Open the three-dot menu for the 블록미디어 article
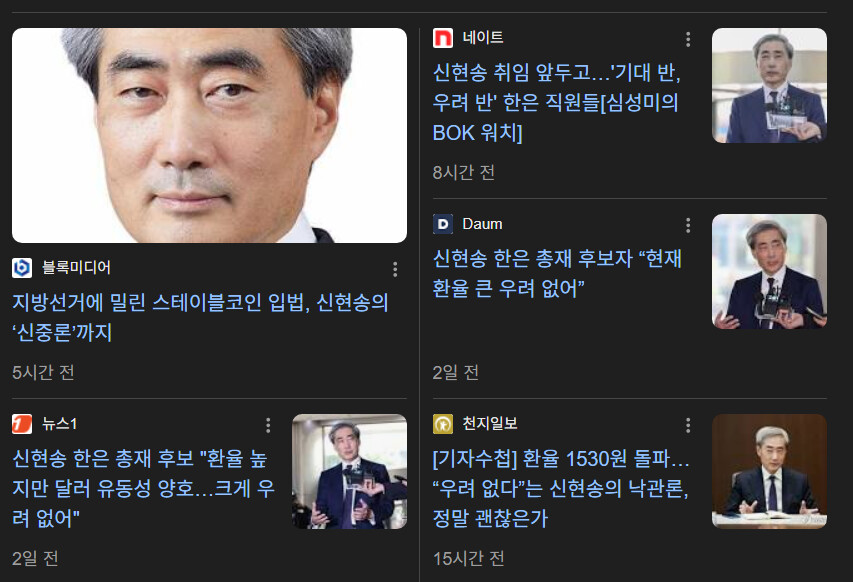Viewport: 853px width, 582px height. (x=395, y=269)
